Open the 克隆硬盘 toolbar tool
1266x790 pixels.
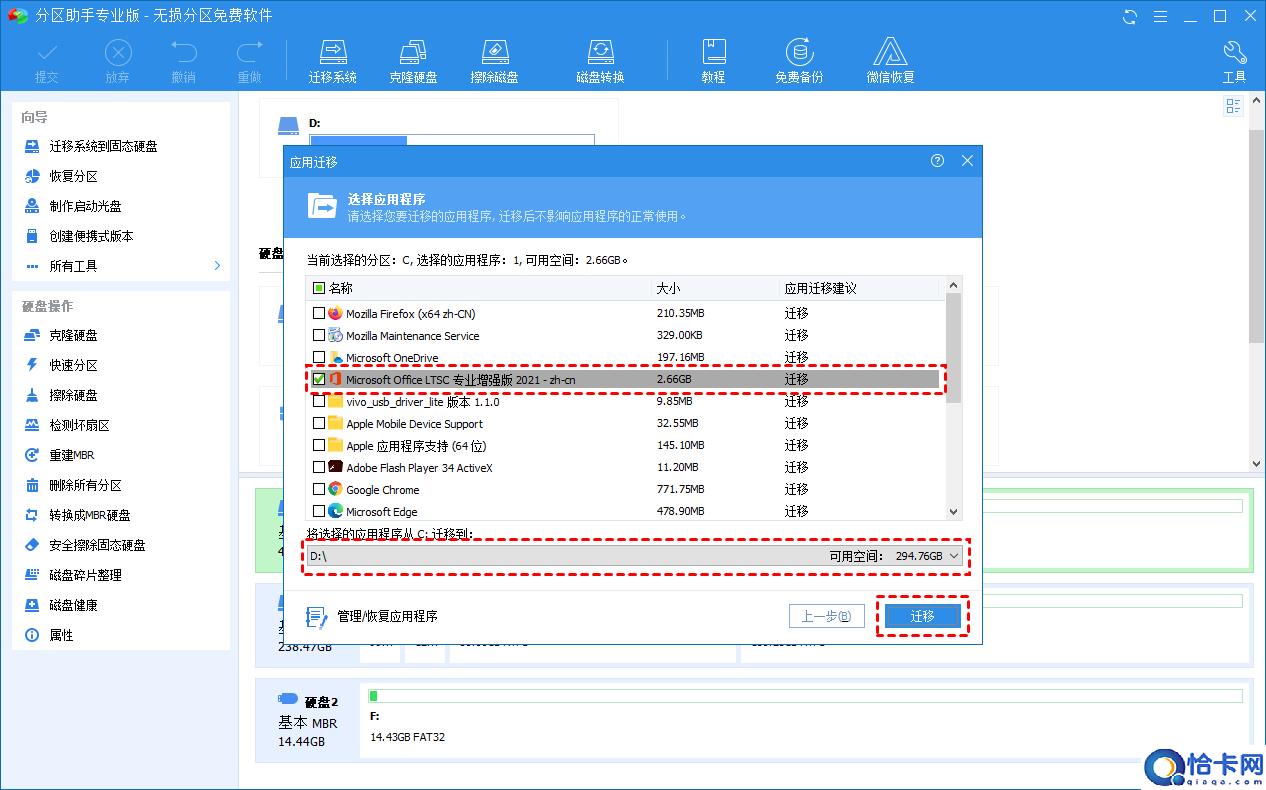[x=413, y=61]
